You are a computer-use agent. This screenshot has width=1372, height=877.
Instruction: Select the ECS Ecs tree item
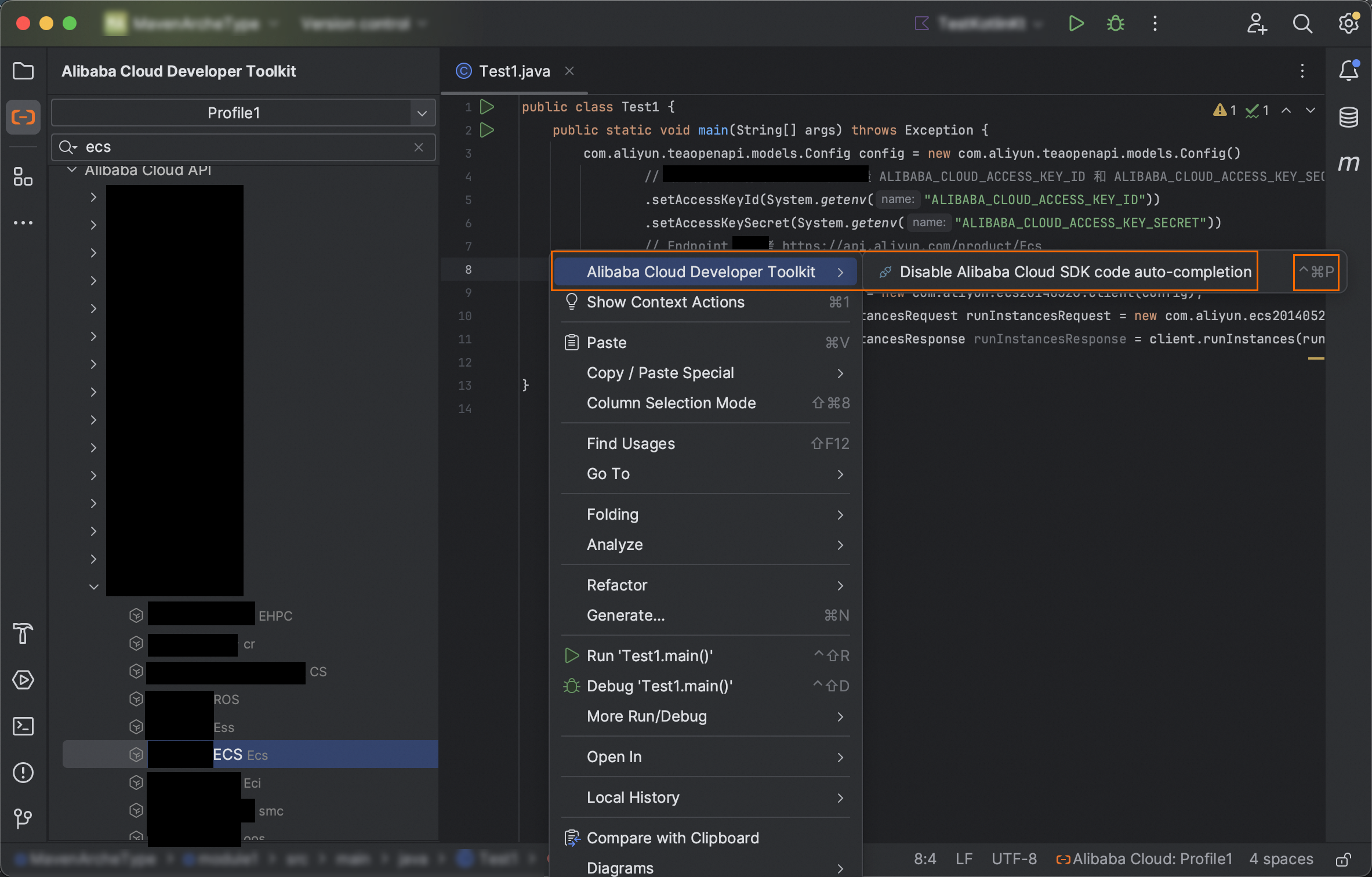coord(251,755)
